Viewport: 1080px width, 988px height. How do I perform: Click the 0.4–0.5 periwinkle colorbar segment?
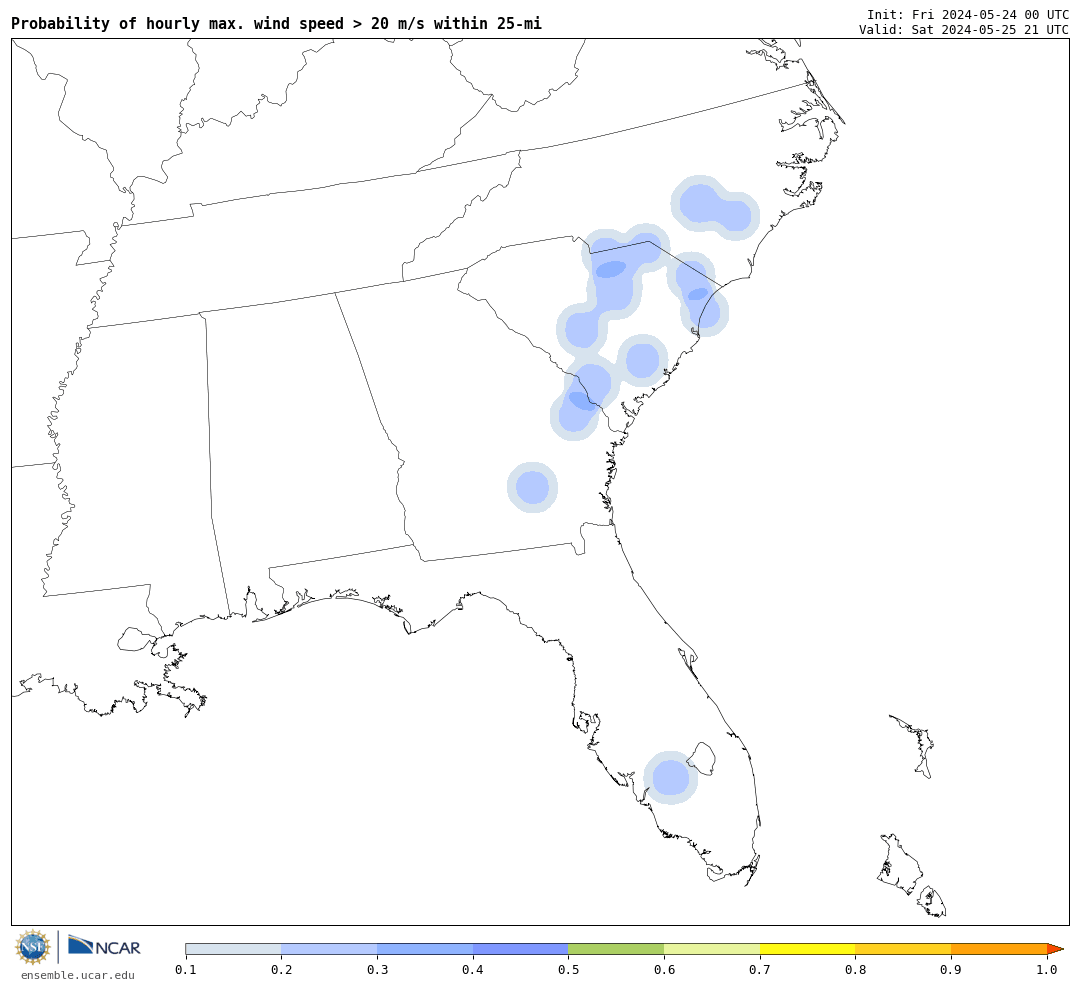(521, 949)
